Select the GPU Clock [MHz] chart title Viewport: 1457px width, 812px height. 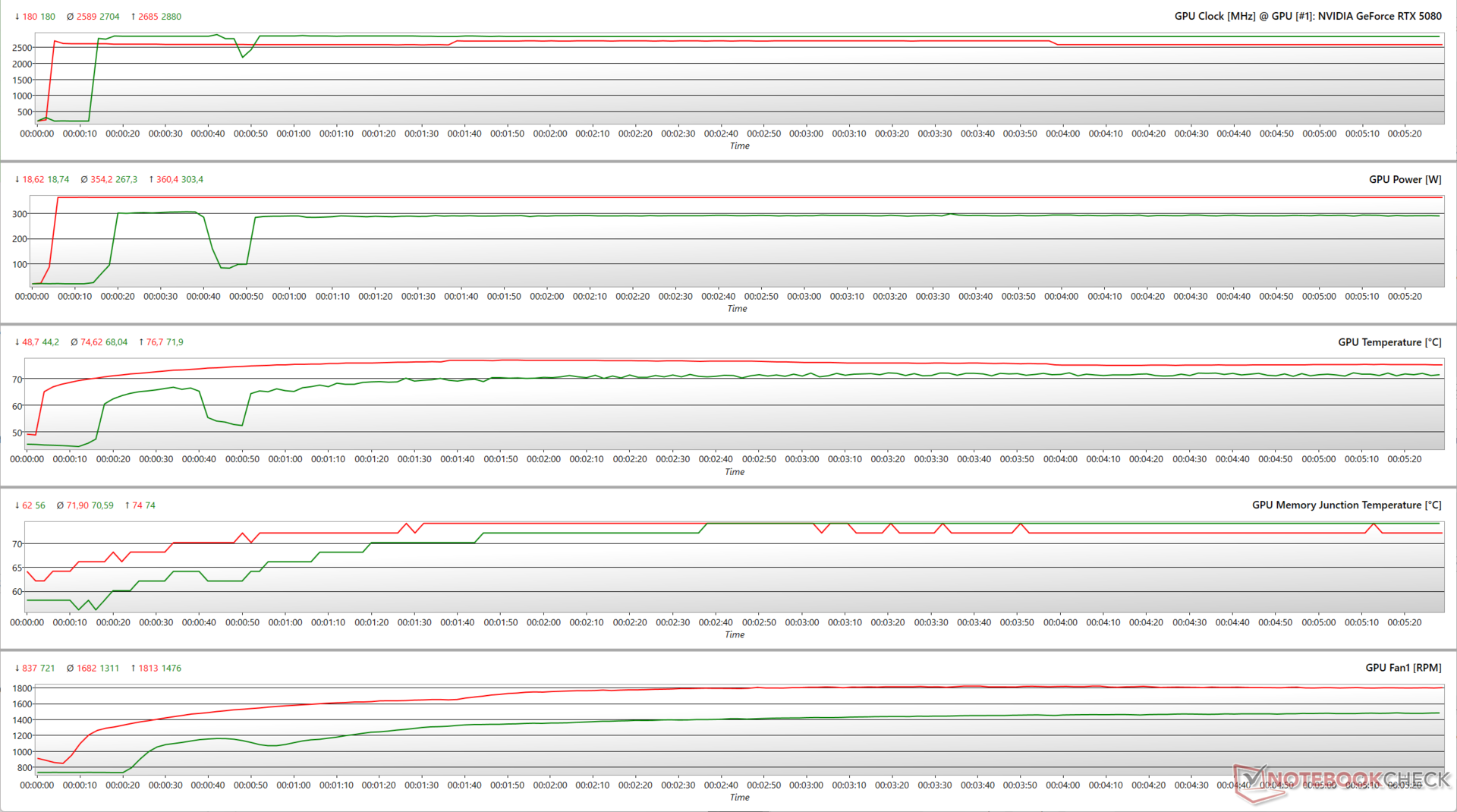(x=1308, y=16)
